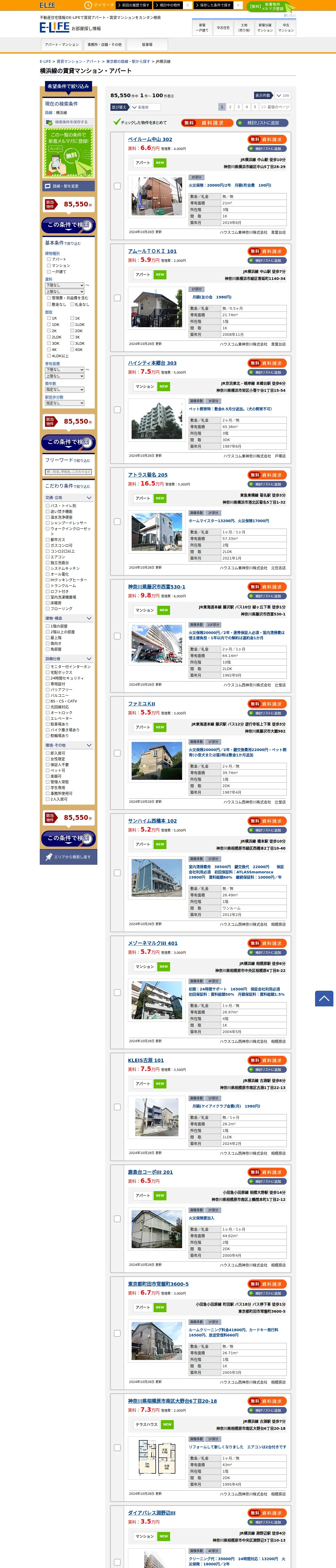This screenshot has width=336, height=1568.
Task: Click bulk 無料 資料請求 button above listings
Action: tap(207, 123)
